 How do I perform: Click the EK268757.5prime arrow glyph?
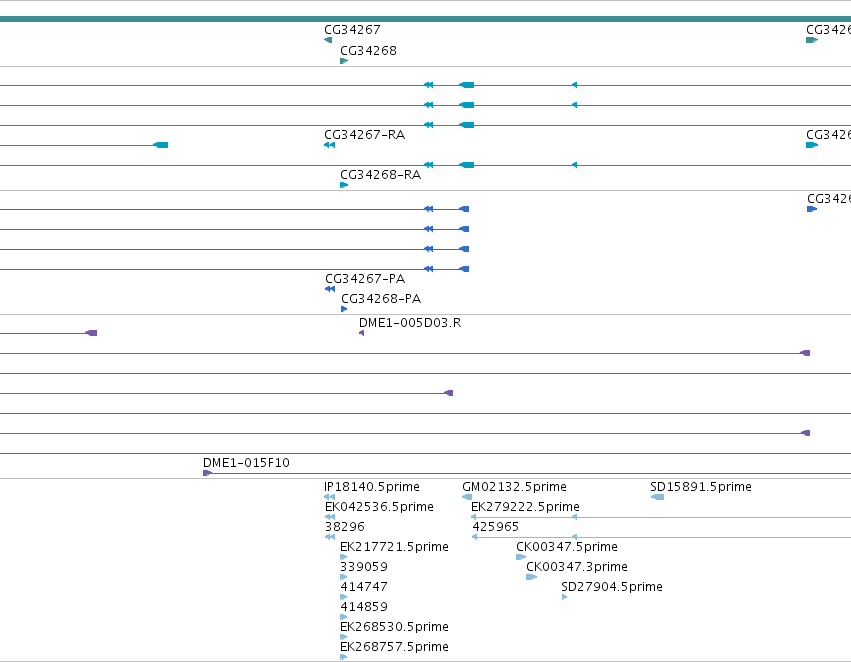coord(344,657)
